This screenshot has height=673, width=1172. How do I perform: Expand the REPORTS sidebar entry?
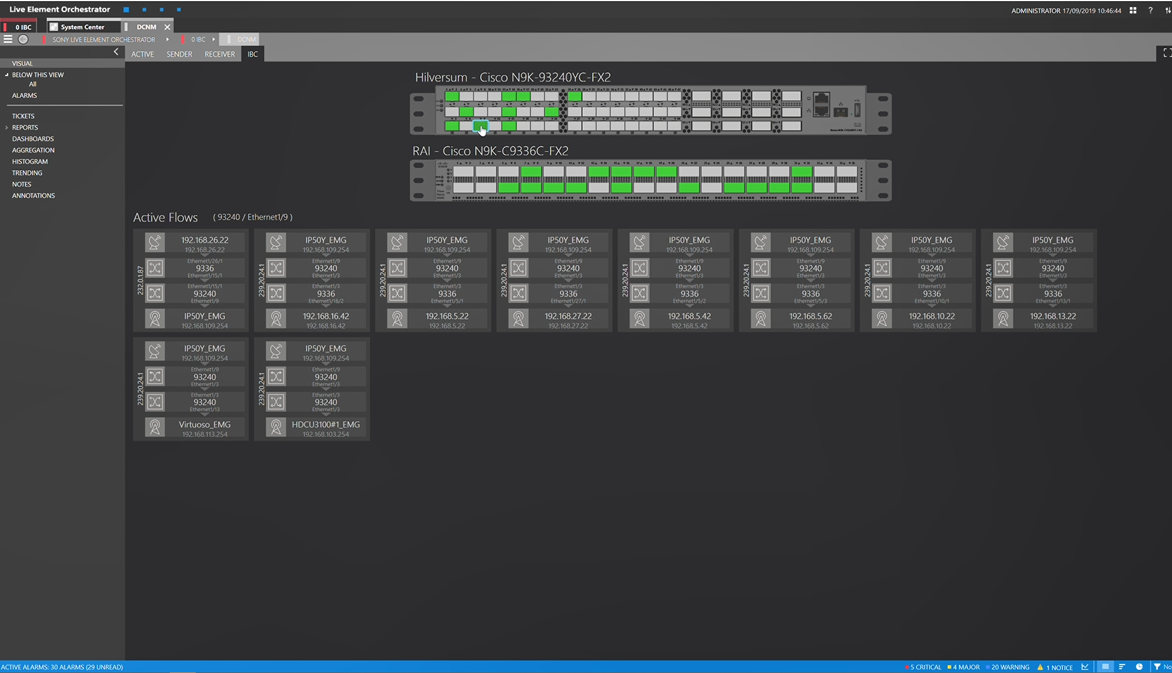point(7,128)
